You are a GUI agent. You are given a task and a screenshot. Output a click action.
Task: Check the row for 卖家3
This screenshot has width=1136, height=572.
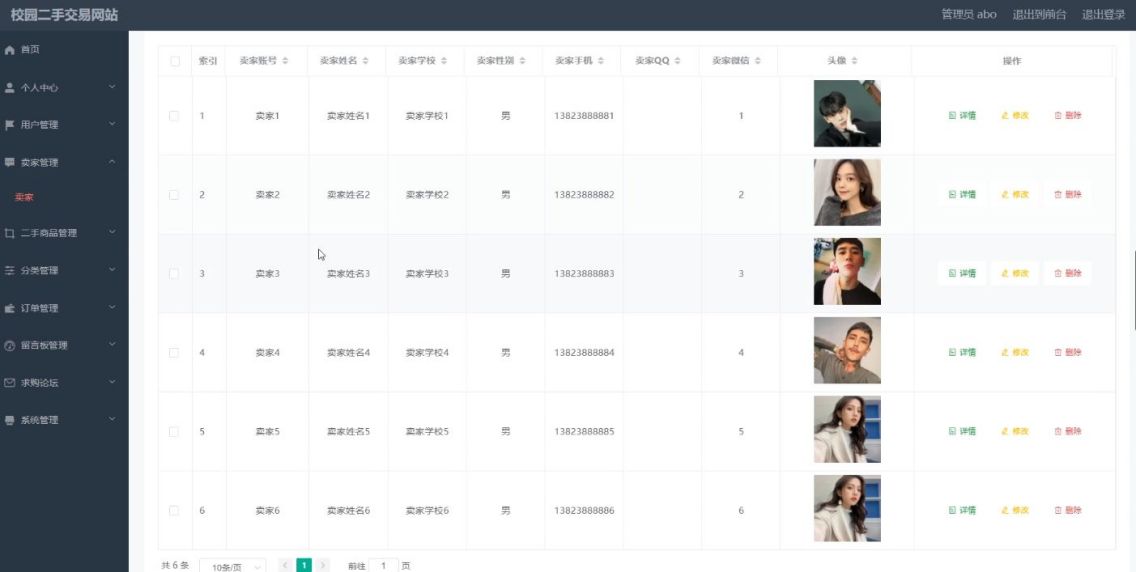(x=174, y=274)
